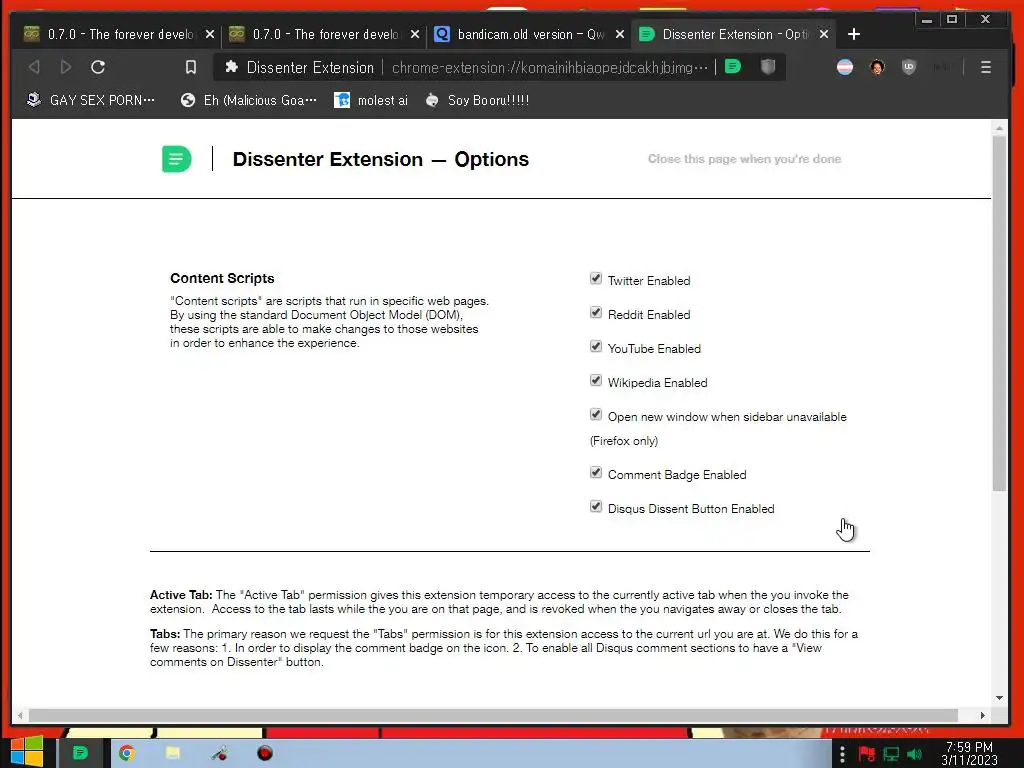
Task: Open the Eh (Malicious Goa... bookmark
Action: click(x=249, y=100)
